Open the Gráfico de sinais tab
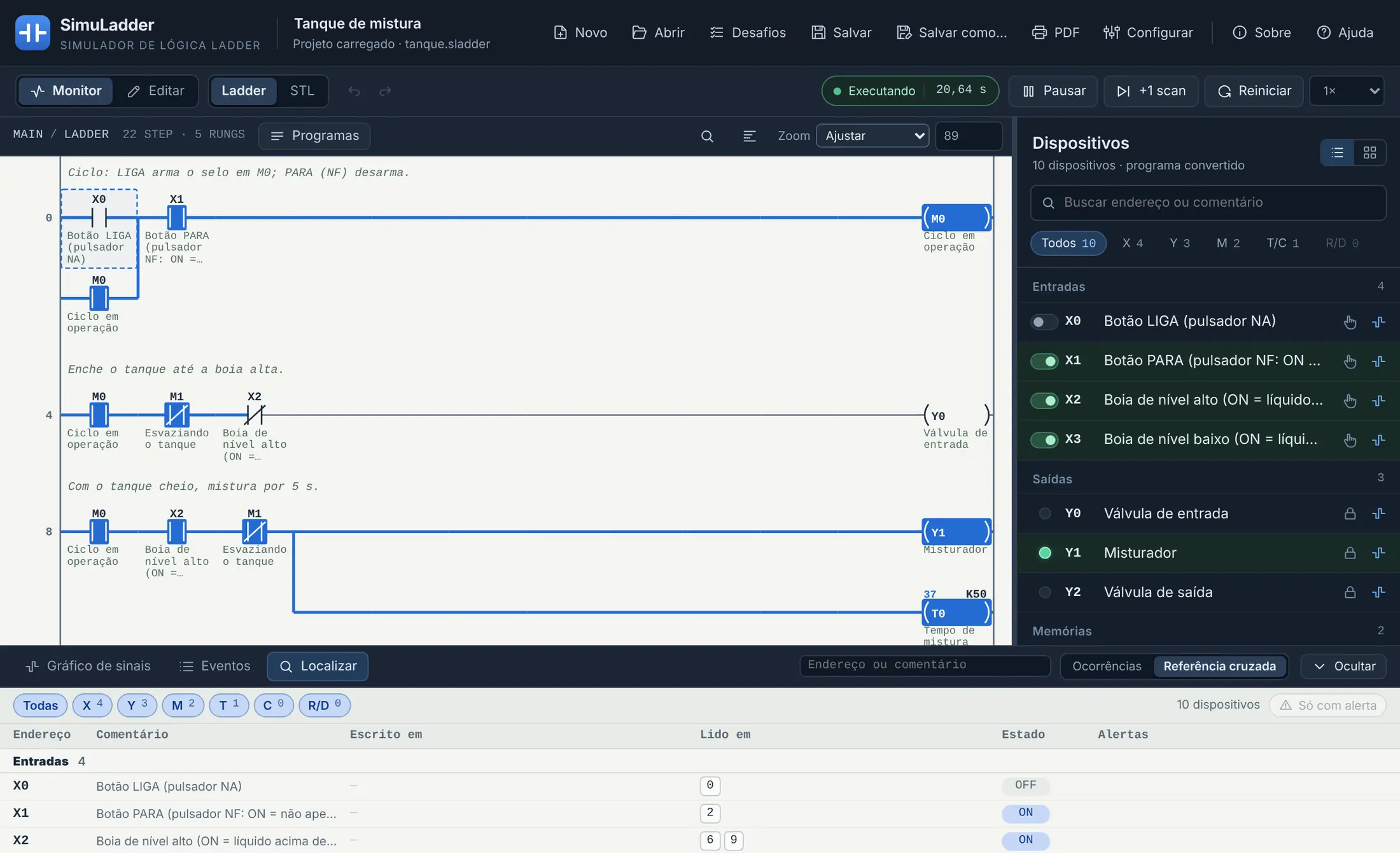This screenshot has width=1400, height=853. click(88, 667)
